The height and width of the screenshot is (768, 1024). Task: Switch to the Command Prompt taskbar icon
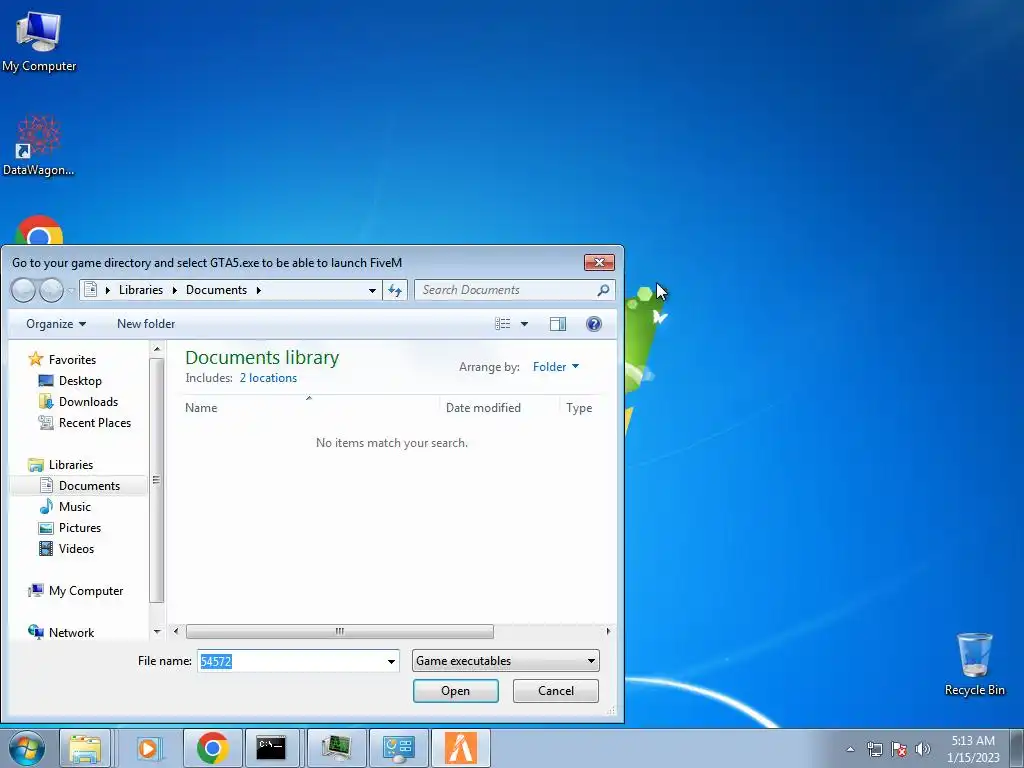(271, 748)
